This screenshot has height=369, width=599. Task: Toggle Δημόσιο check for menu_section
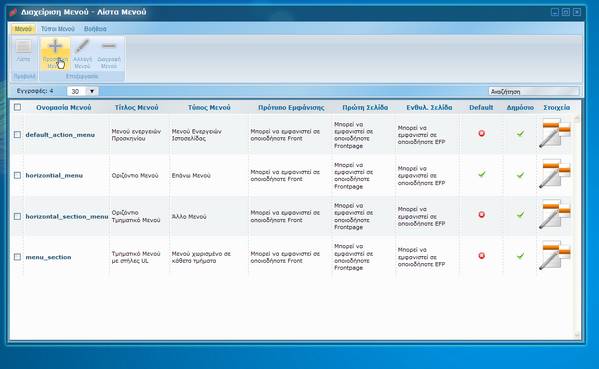click(520, 256)
